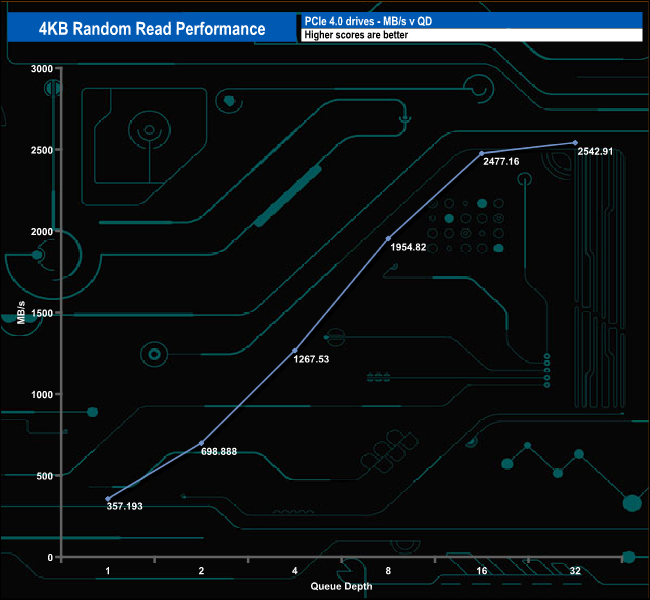Viewport: 650px width, 600px height.
Task: Click the 500 tick on the y-axis
Action: click(x=44, y=476)
